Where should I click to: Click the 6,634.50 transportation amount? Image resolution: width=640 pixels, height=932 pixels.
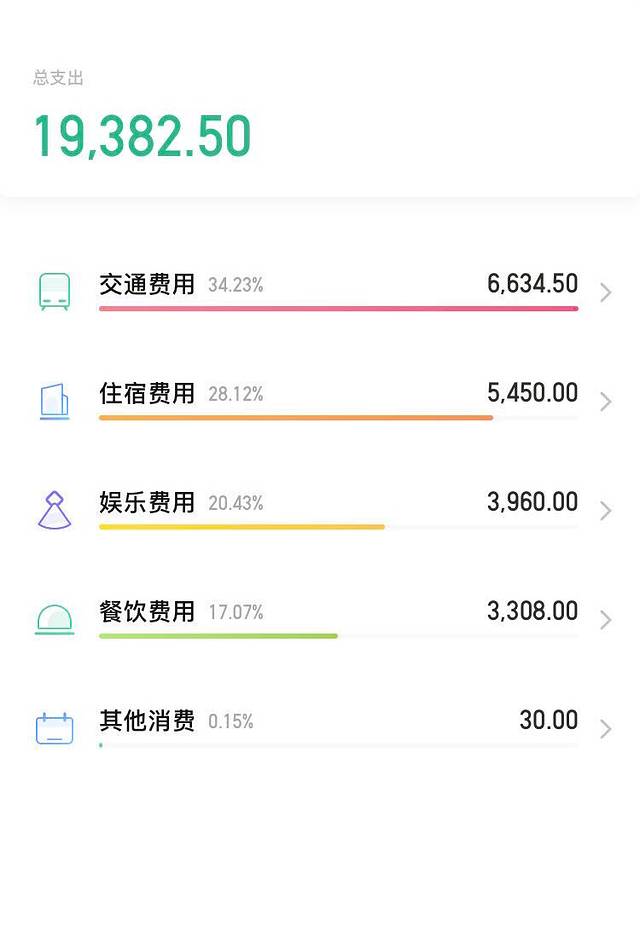(532, 284)
